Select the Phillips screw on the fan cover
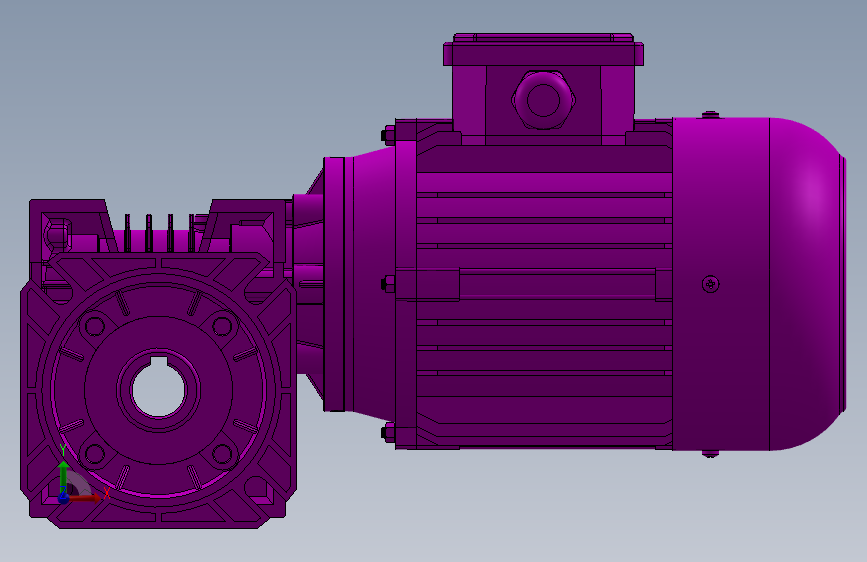Screen dimensions: 867x562 click(711, 284)
